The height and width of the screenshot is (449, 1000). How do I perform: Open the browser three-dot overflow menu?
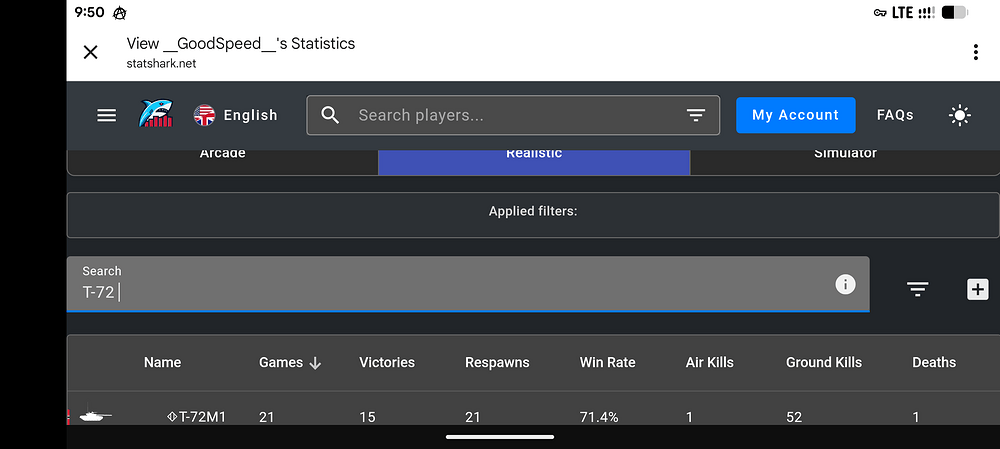(975, 52)
